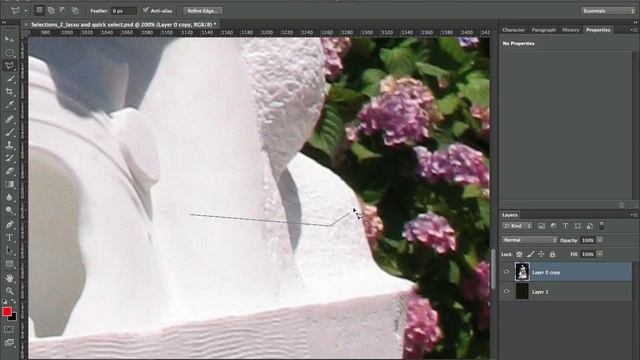Select the Eraser tool
The width and height of the screenshot is (640, 360).
[9, 171]
